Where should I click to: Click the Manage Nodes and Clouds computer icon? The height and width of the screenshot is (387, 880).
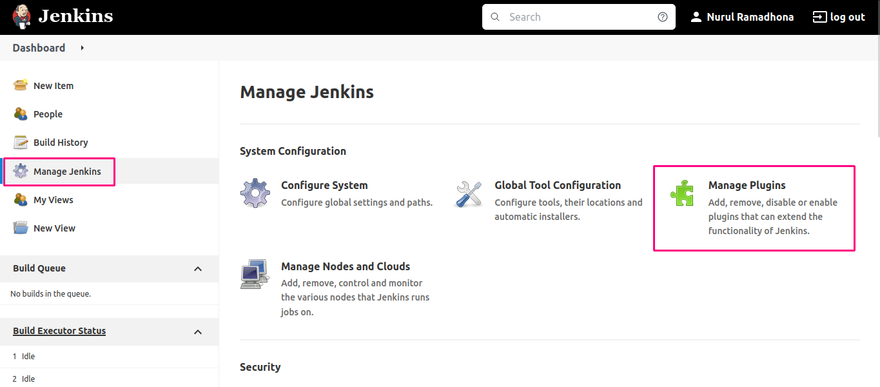255,274
